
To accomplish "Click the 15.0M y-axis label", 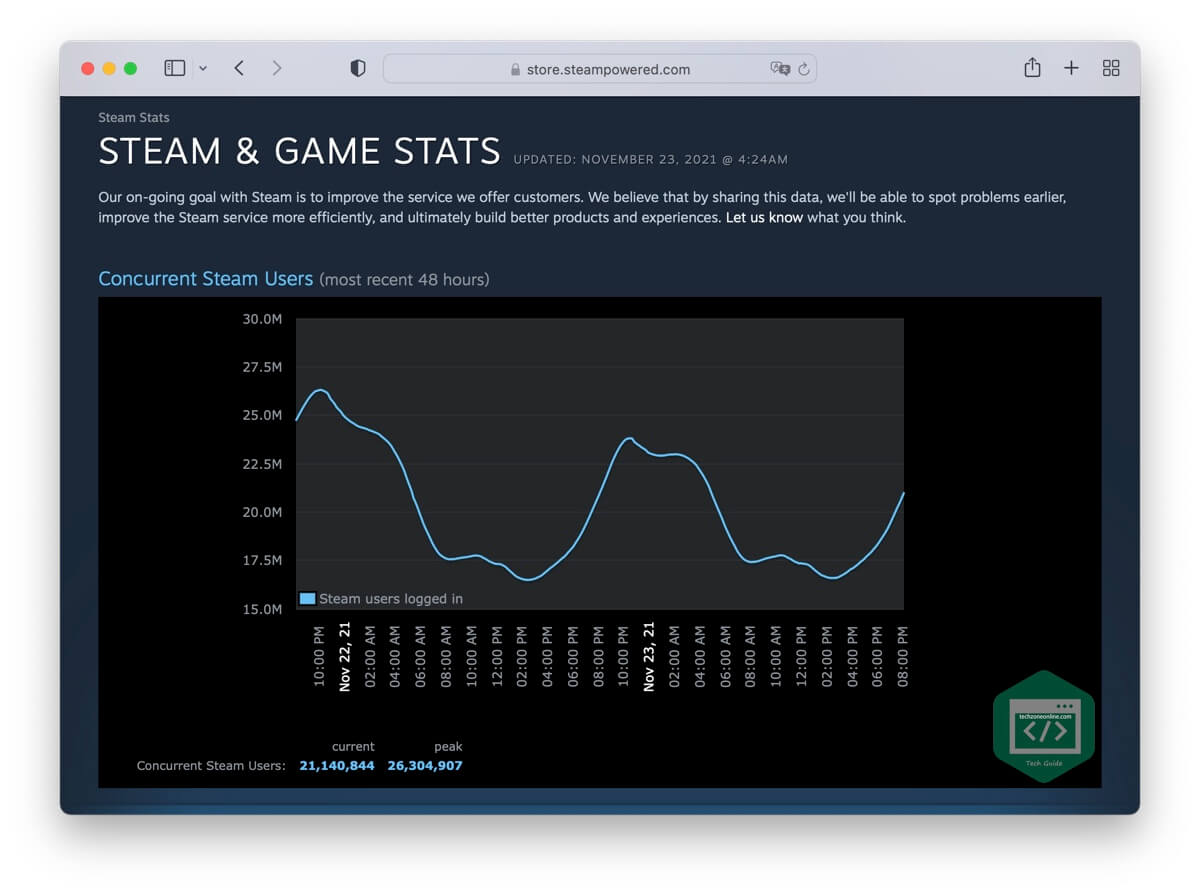I will (262, 609).
